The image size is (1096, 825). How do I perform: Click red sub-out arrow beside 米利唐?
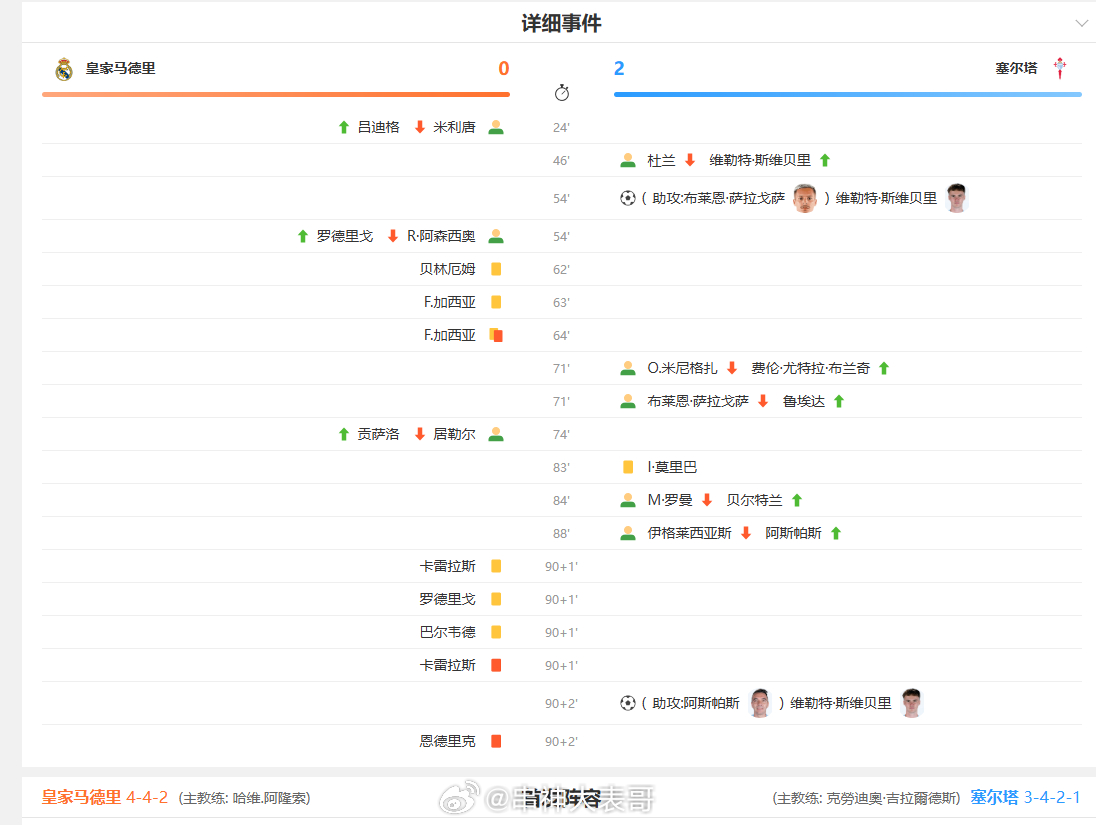(x=419, y=127)
